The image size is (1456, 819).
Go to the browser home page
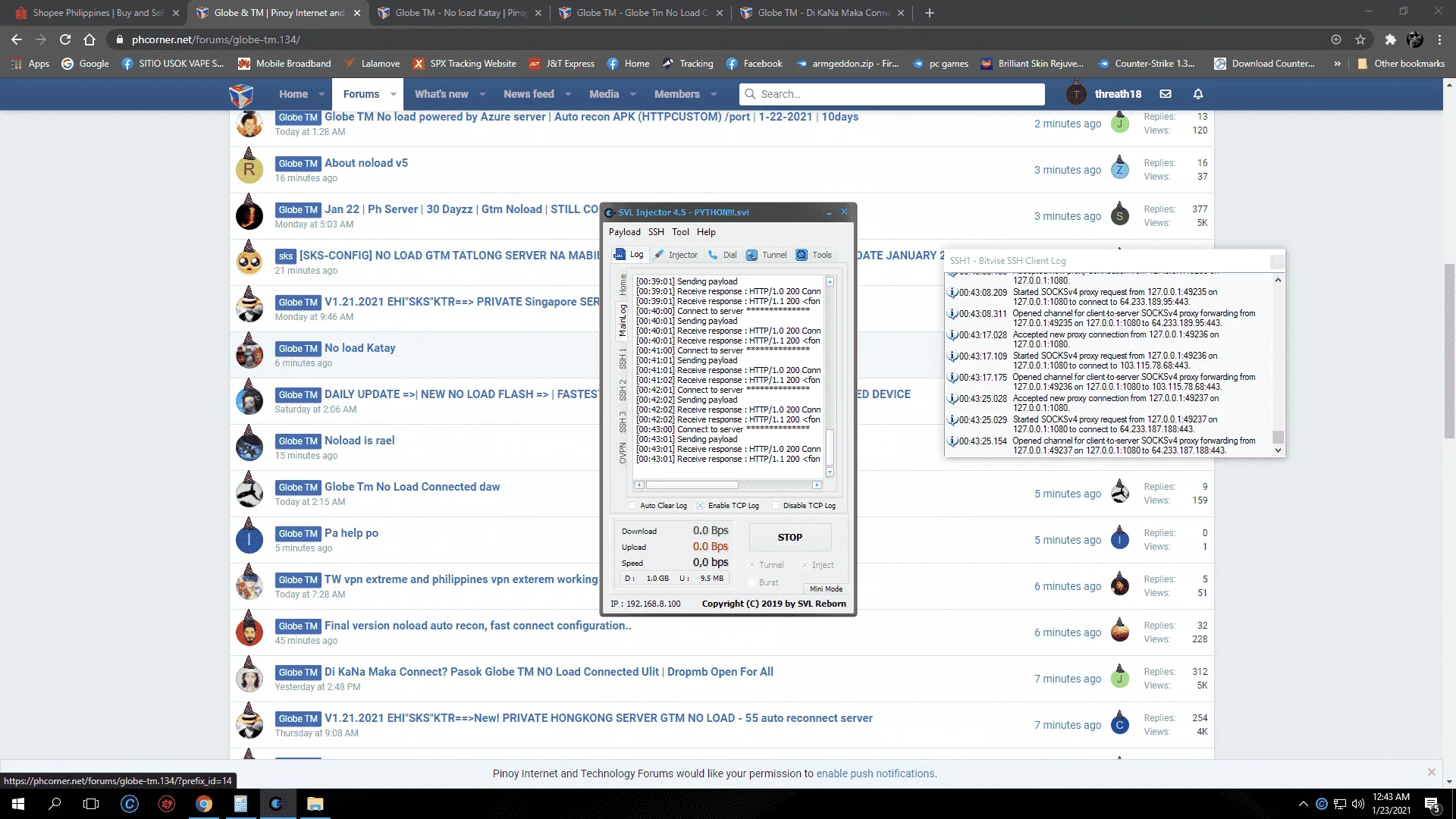point(89,39)
